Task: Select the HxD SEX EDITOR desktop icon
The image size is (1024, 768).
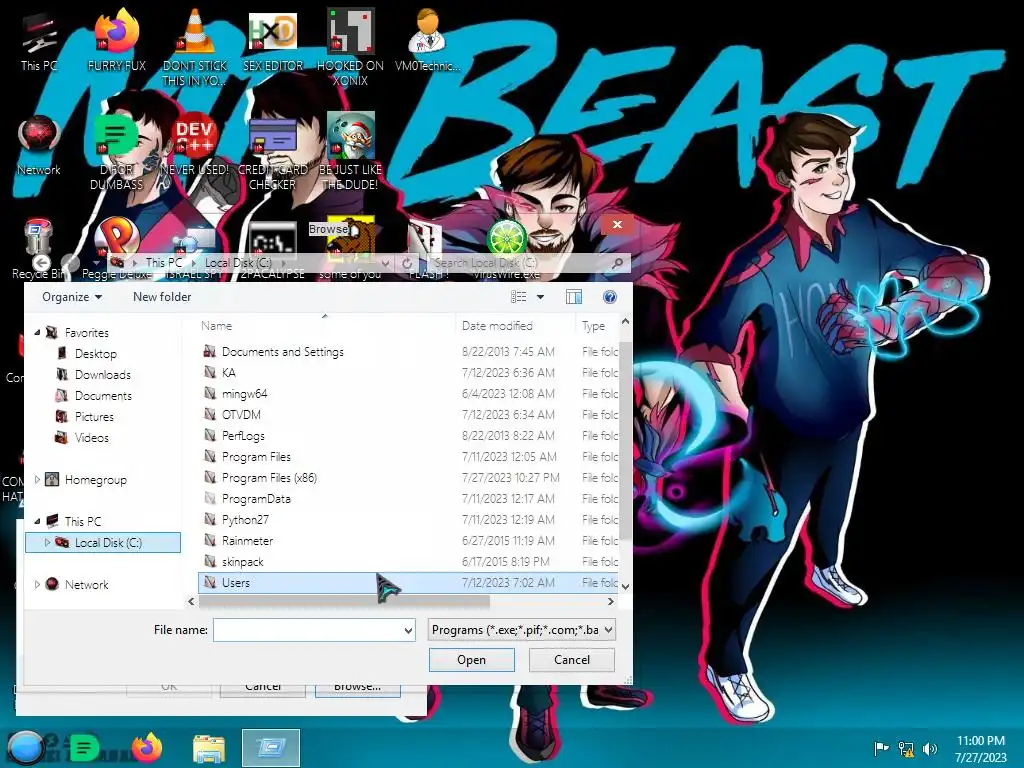Action: [x=273, y=40]
